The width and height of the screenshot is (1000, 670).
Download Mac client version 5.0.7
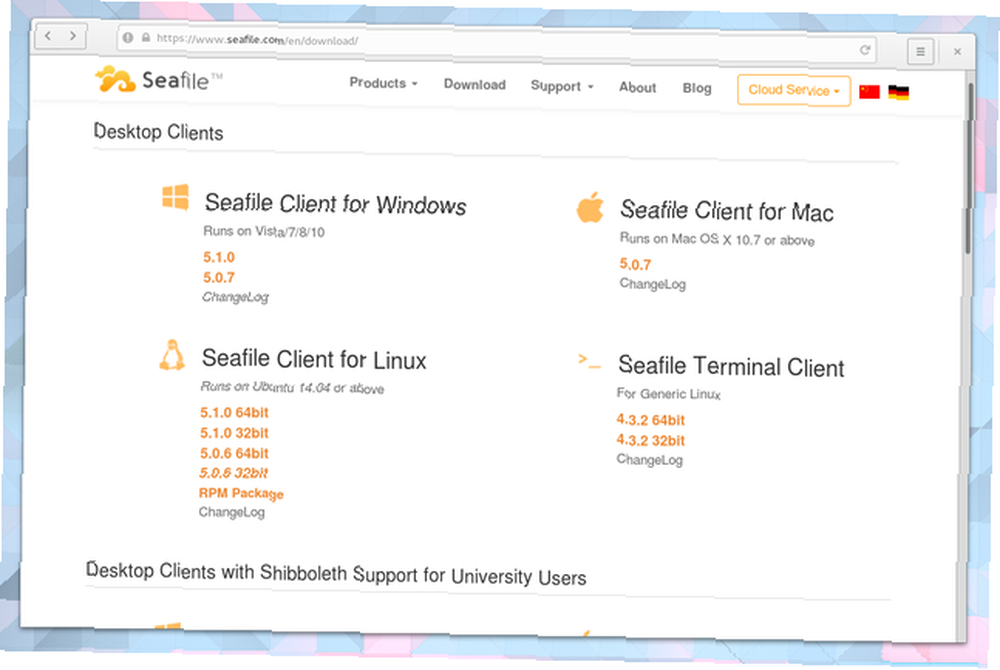coord(635,264)
